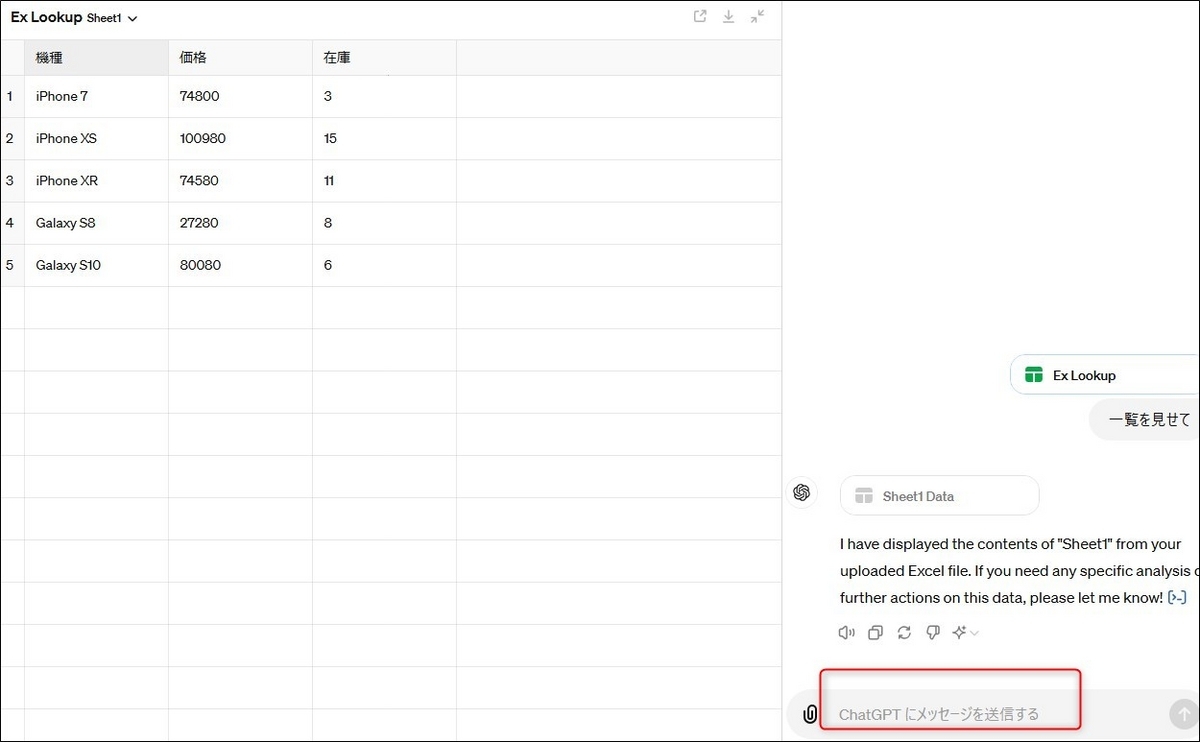The width and height of the screenshot is (1200, 742).
Task: Collapse the expanded table view
Action: (757, 16)
